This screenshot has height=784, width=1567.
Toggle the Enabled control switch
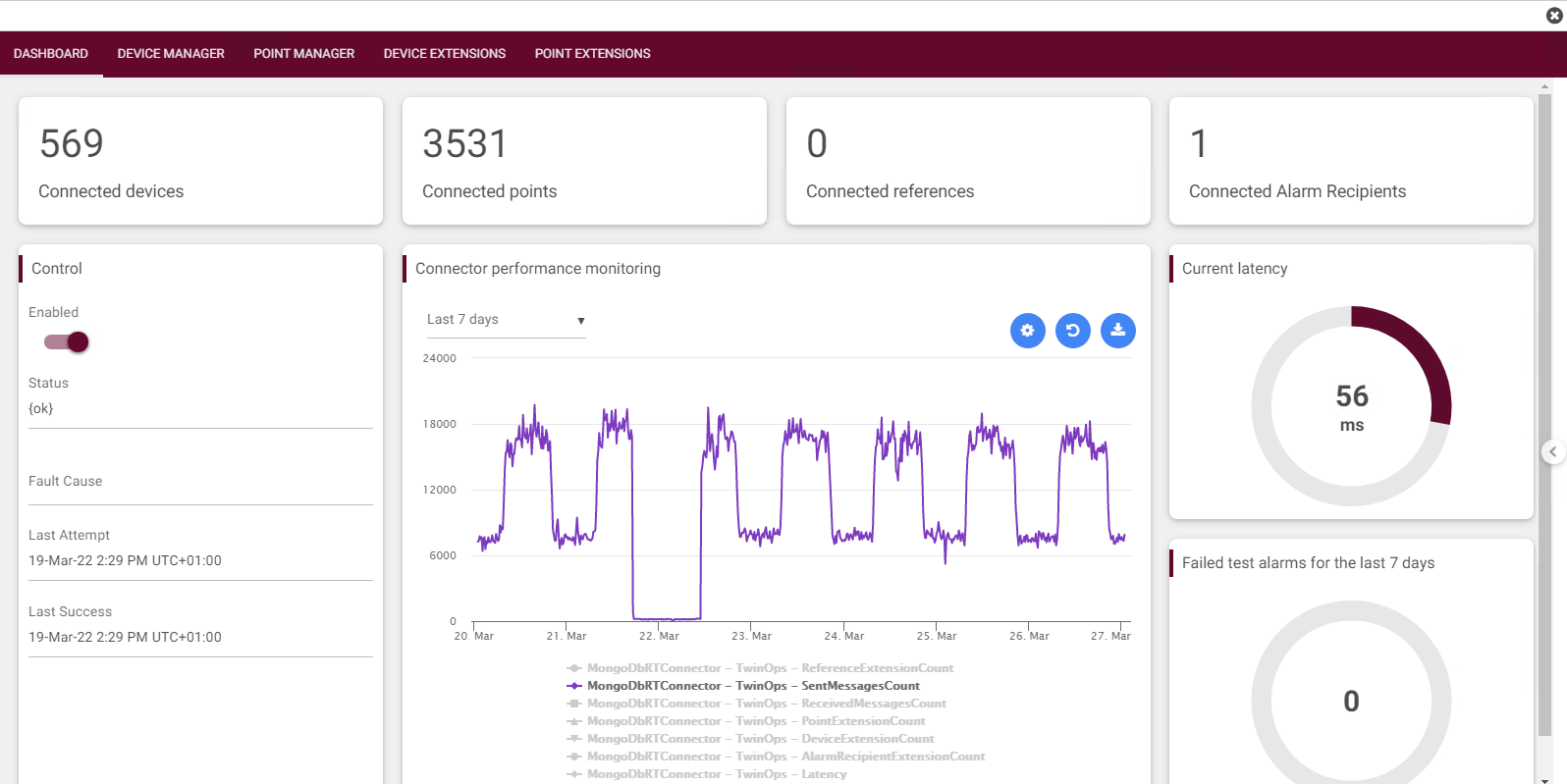point(67,341)
